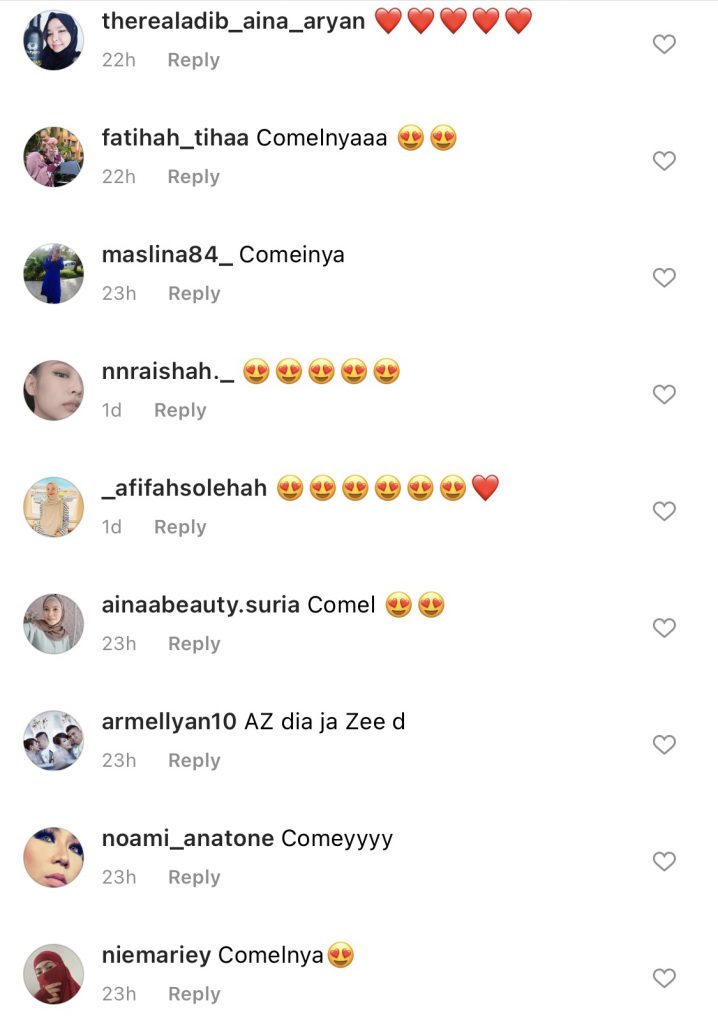Screen dimensions: 718x1024
Task: Like niemariey's Comelnya comment
Action: pyautogui.click(x=664, y=978)
